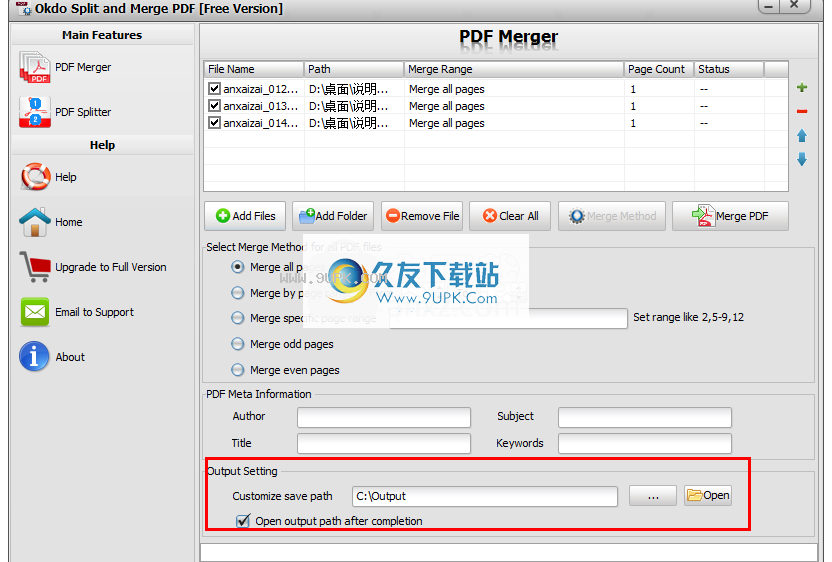Click the specific page range input field

pos(508,318)
